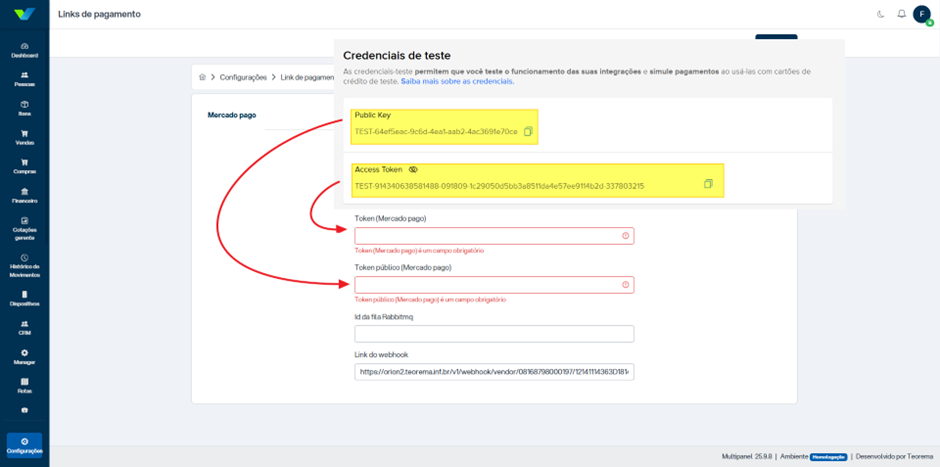Click the error icon in the Token público field

point(625,285)
